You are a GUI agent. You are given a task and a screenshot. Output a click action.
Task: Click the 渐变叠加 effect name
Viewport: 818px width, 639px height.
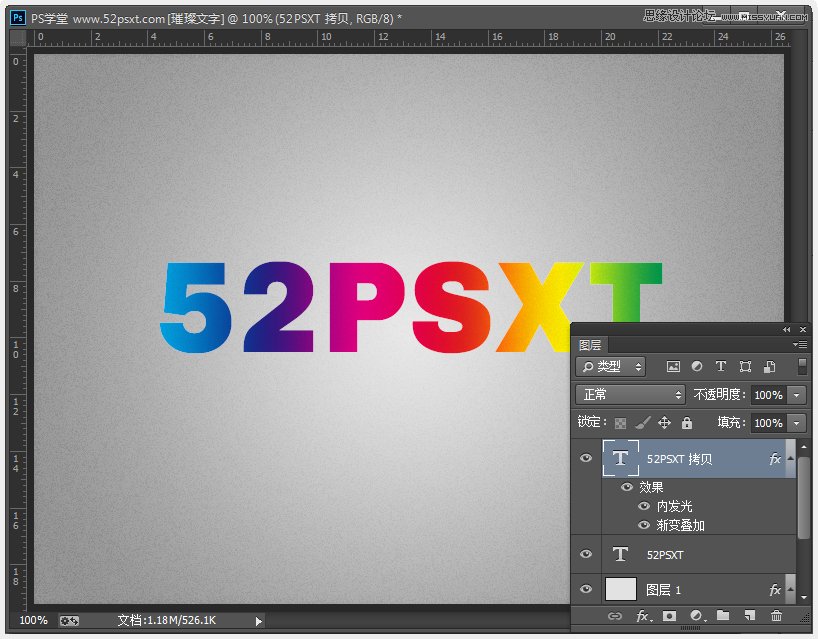click(x=680, y=525)
